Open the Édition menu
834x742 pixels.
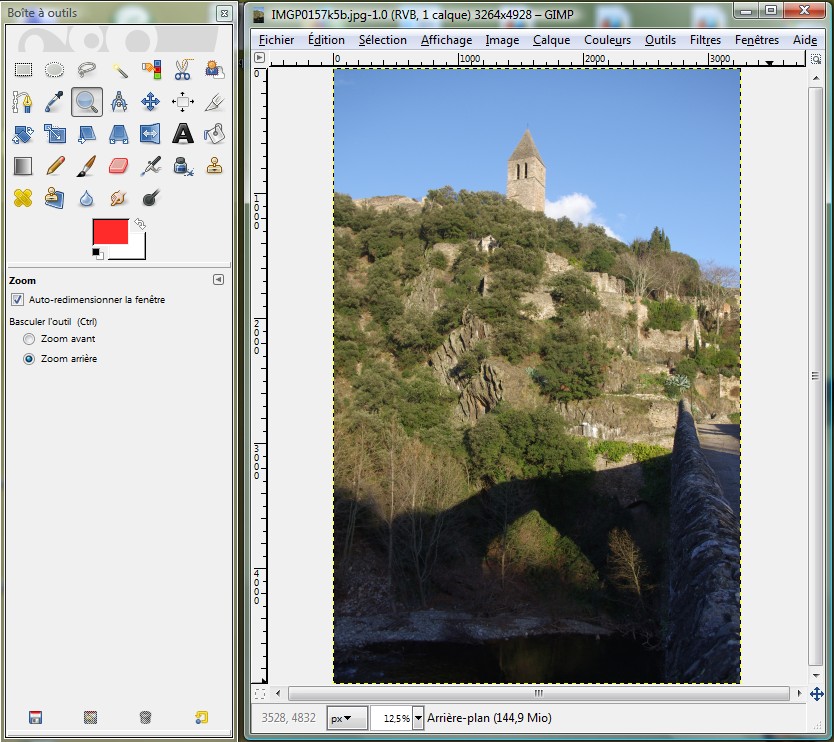click(x=326, y=40)
